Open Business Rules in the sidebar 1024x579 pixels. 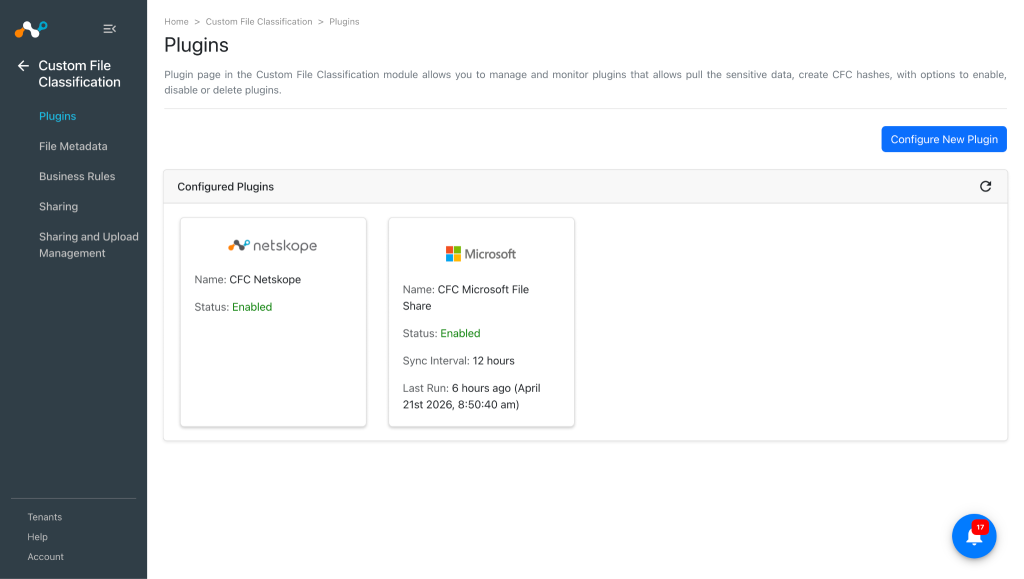[x=77, y=176]
